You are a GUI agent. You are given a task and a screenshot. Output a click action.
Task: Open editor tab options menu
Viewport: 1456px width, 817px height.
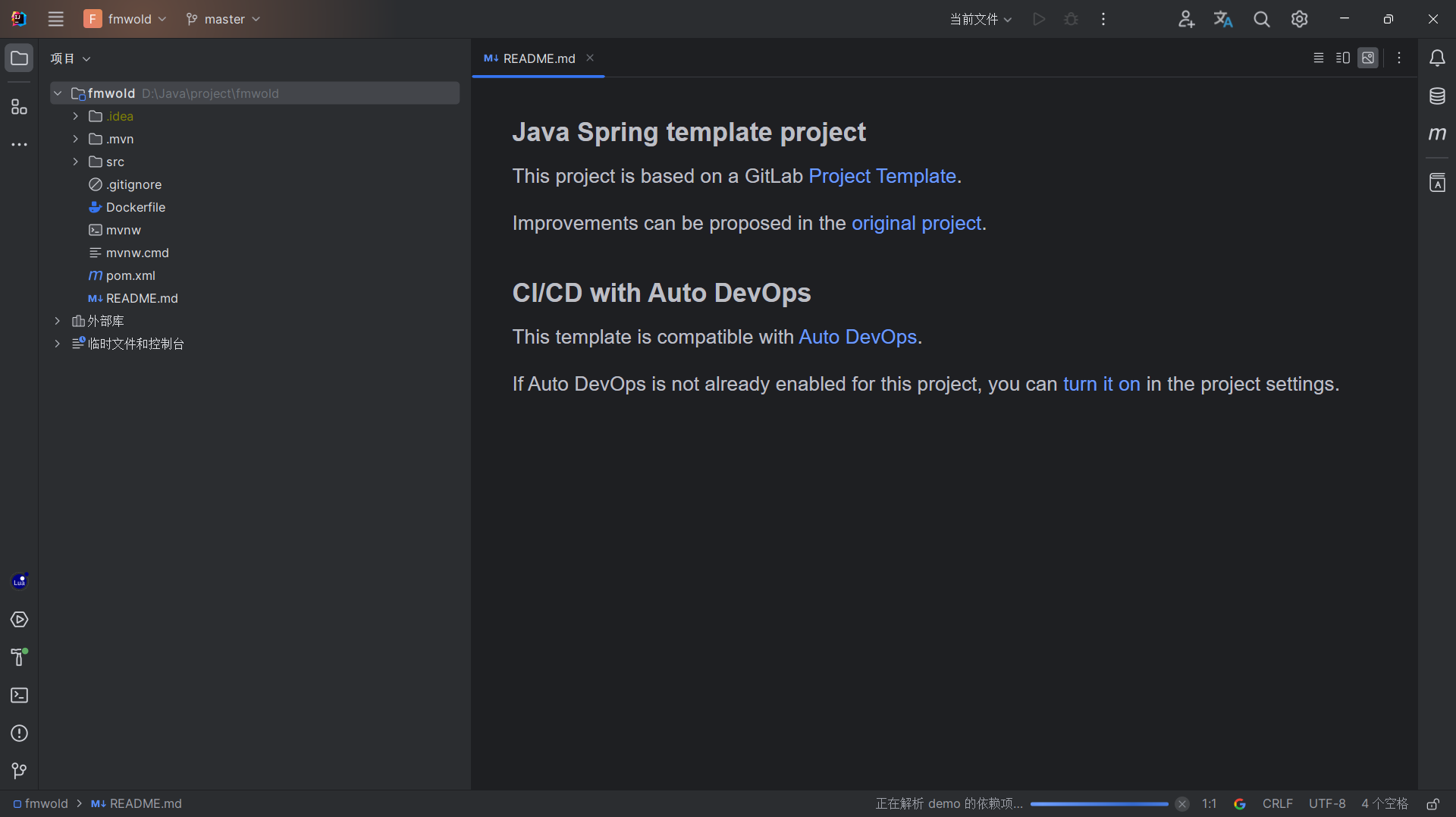point(1399,58)
